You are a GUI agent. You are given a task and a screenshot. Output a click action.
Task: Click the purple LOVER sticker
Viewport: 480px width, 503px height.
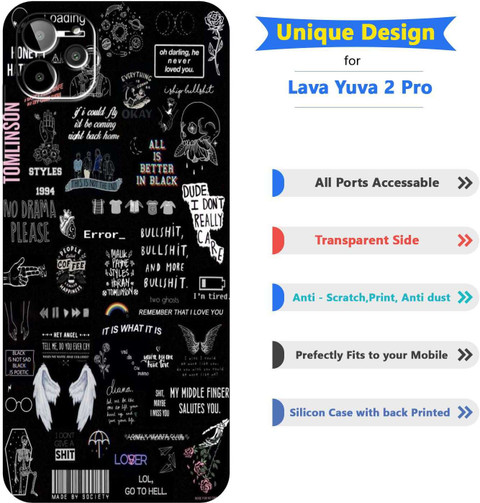pos(131,460)
